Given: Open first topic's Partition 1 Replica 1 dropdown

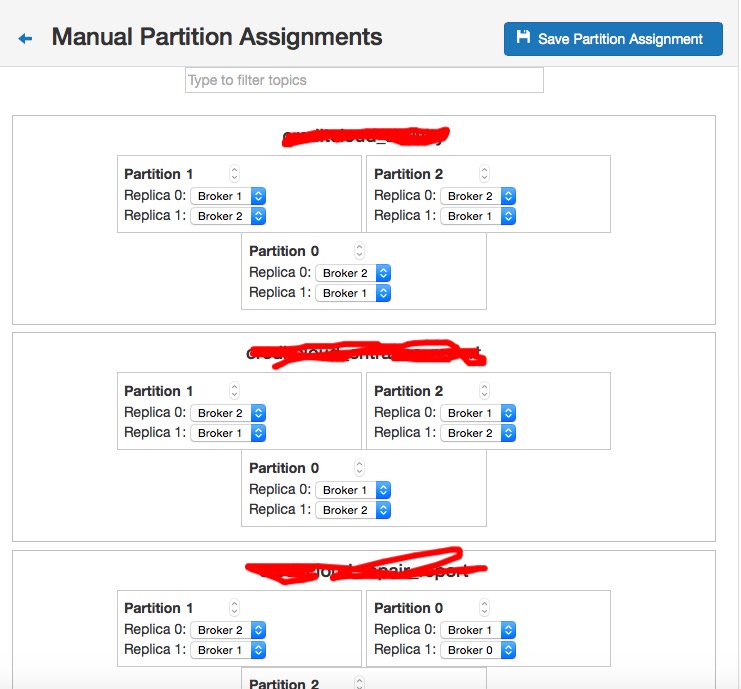Looking at the screenshot, I should pos(228,216).
